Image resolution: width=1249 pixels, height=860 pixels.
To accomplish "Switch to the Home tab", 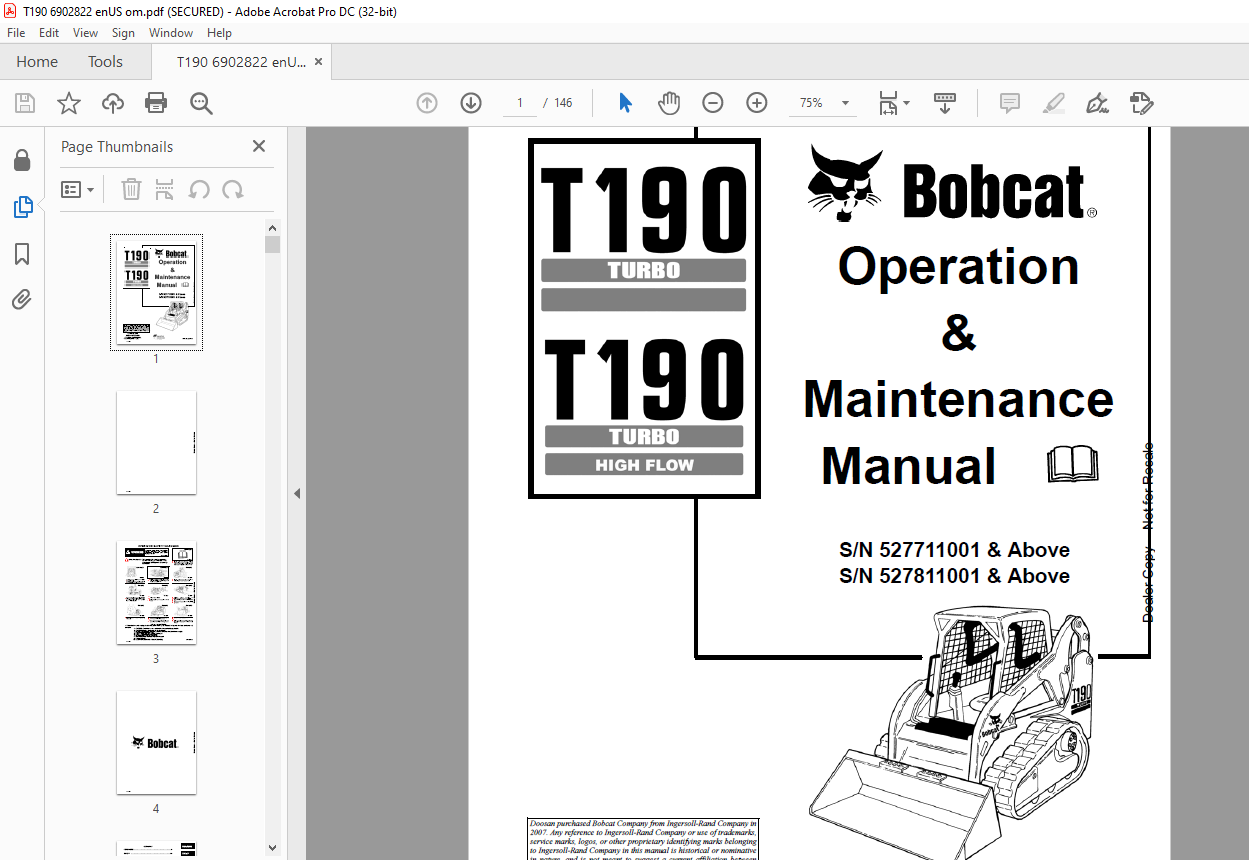I will (37, 62).
